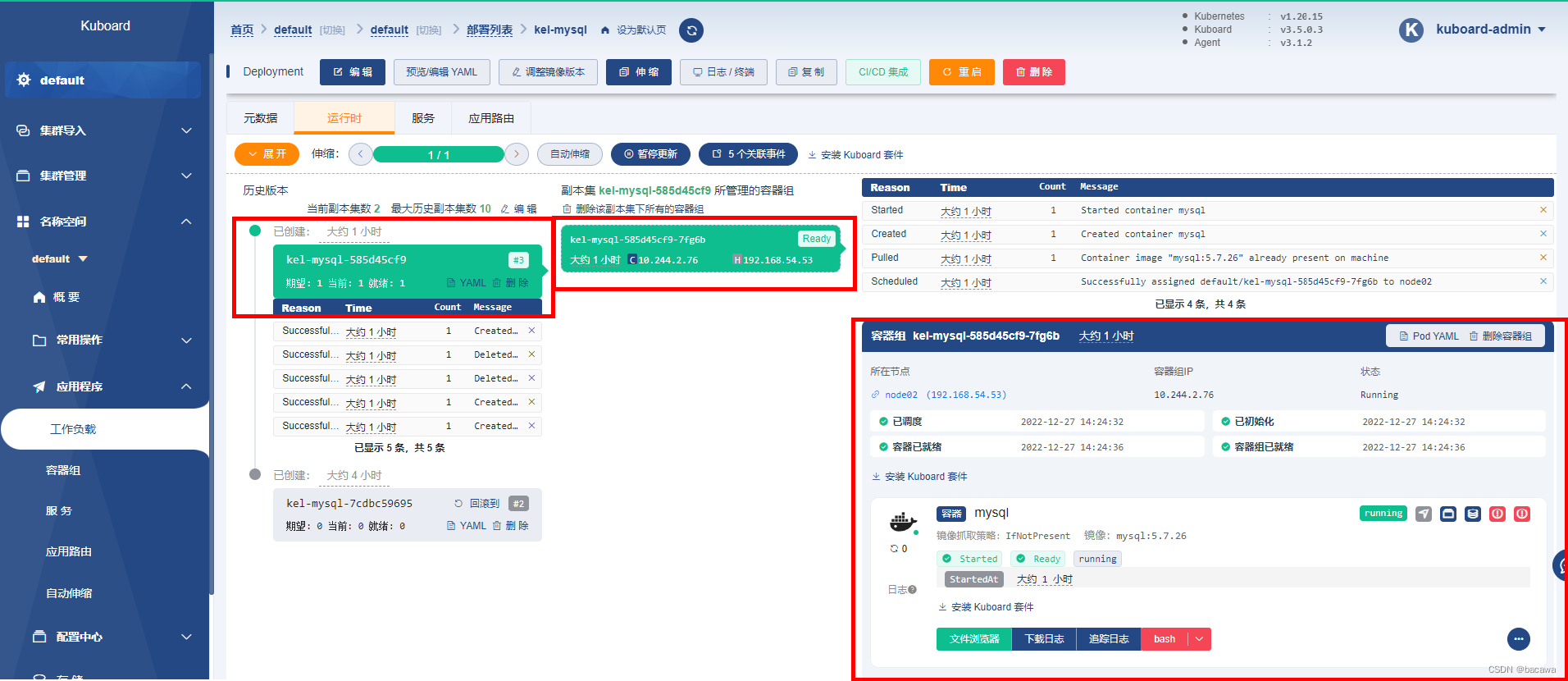Switch to 元数据 tab
Image resolution: width=1568 pixels, height=681 pixels.
[260, 118]
